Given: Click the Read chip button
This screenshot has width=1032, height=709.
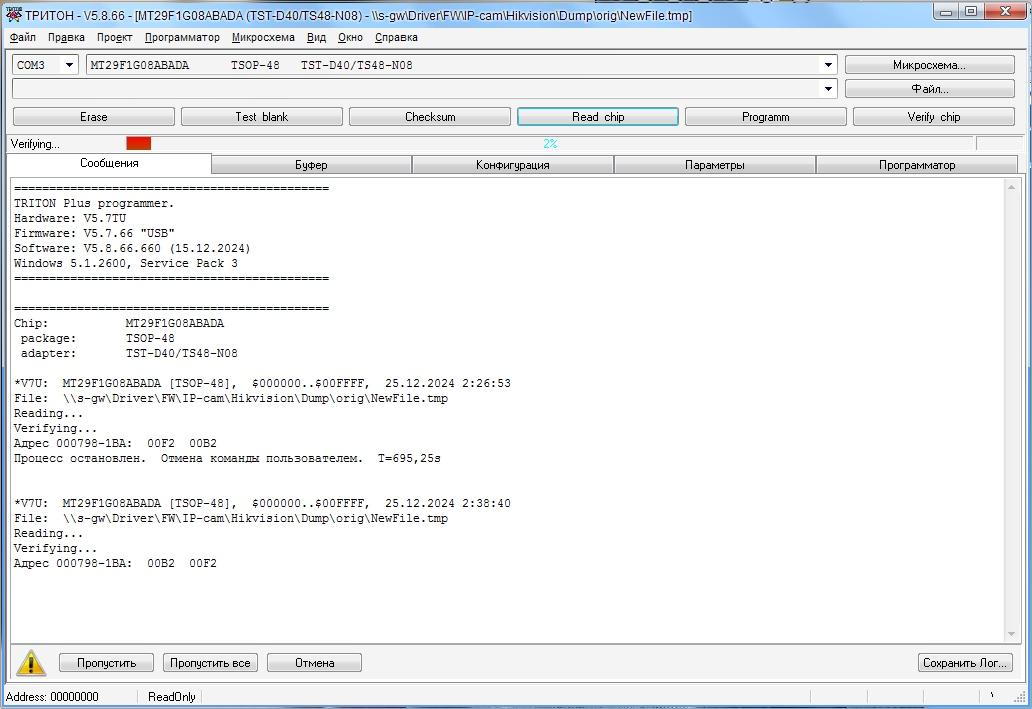Looking at the screenshot, I should pyautogui.click(x=598, y=117).
